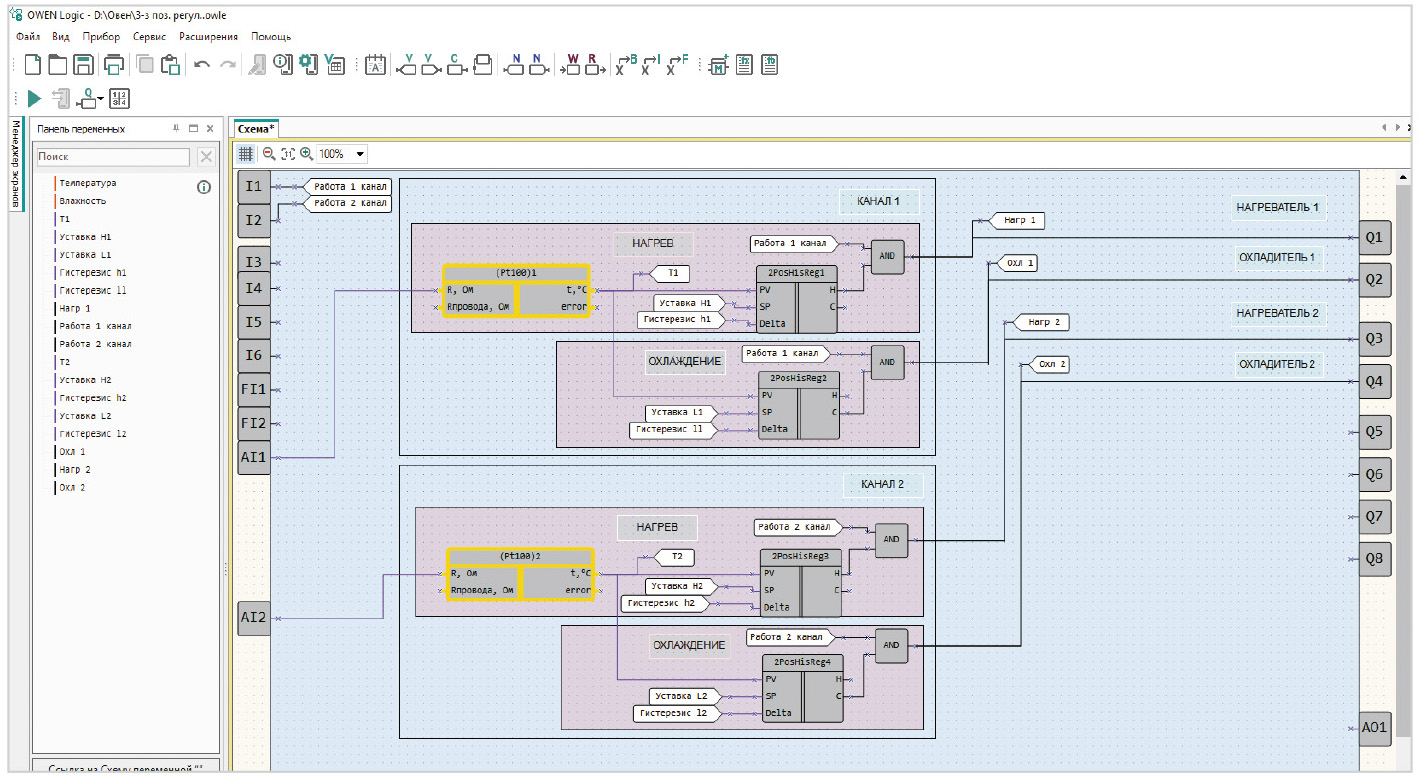Select variable Уставка H1 in the list
Screen dimensions: 1421x780
click(85, 237)
